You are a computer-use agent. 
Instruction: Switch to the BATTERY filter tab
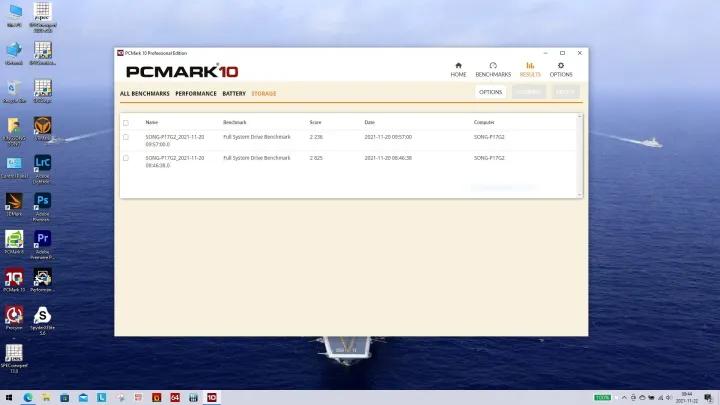click(234, 94)
